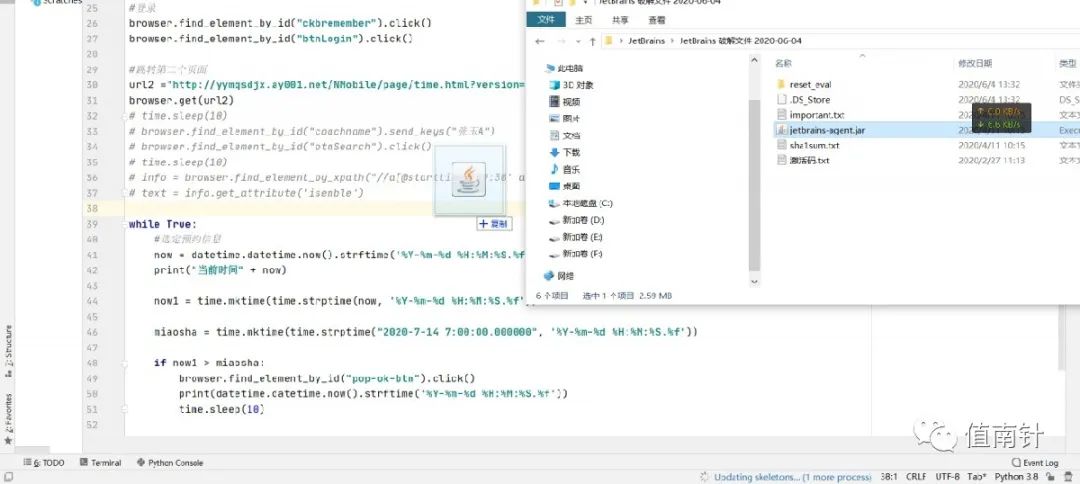
Task: Click the 破解文件 2020-06-04 breadcrumb segment
Action: pyautogui.click(x=740, y=41)
